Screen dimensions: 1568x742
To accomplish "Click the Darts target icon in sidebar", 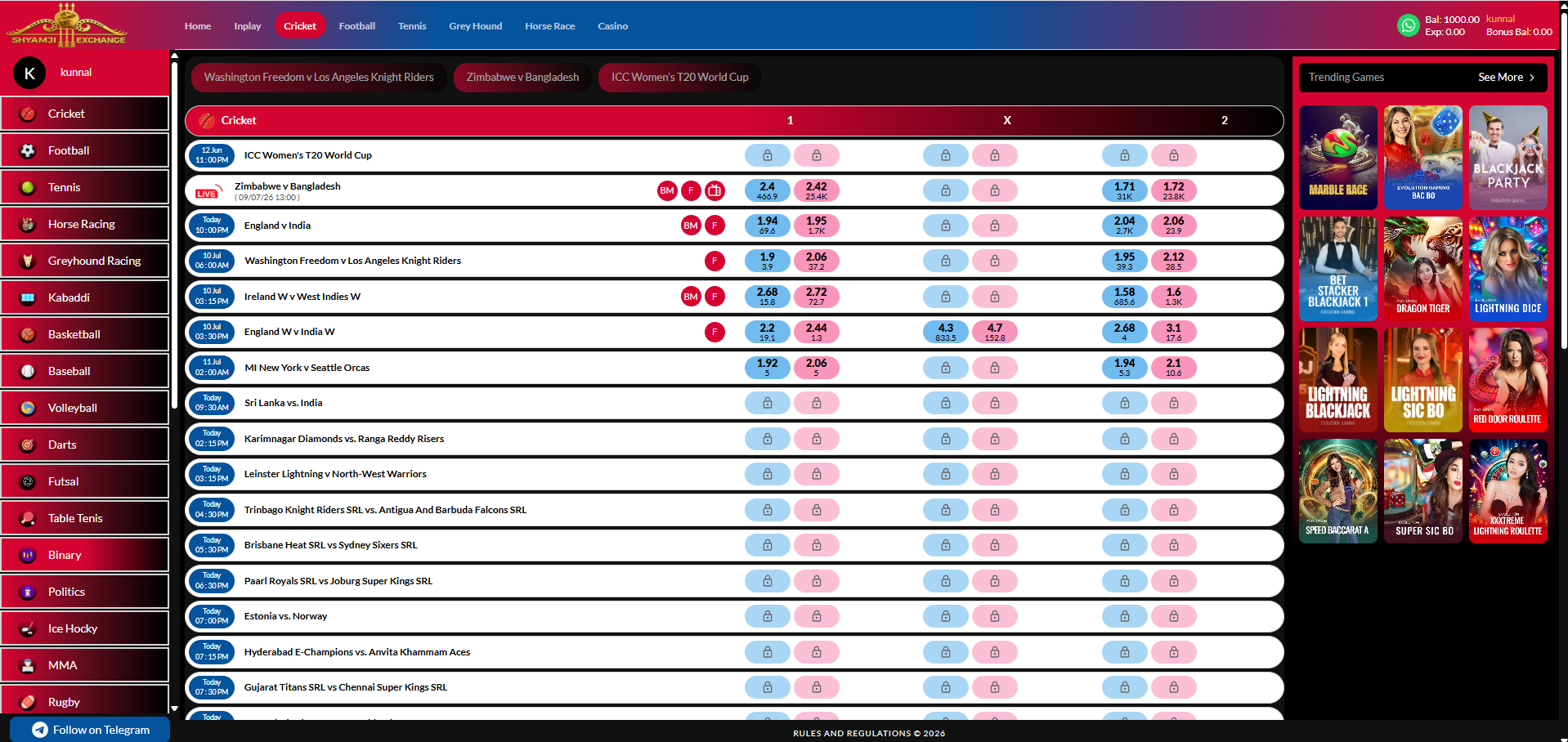I will coord(28,445).
